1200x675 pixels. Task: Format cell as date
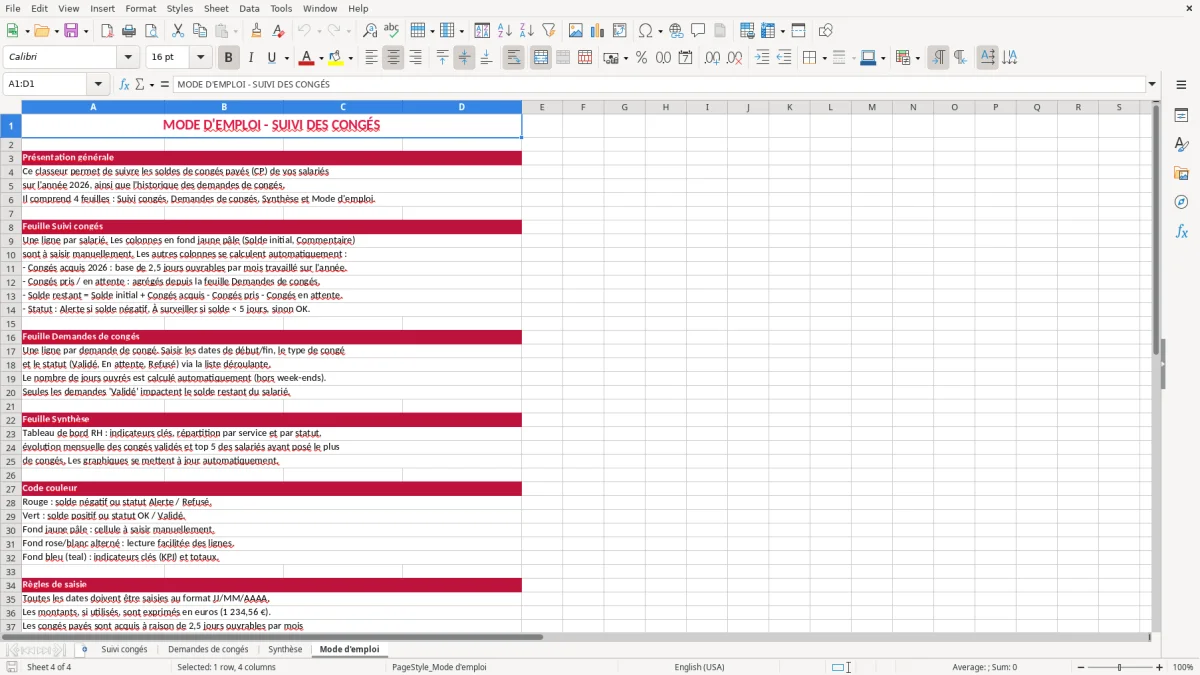685,58
